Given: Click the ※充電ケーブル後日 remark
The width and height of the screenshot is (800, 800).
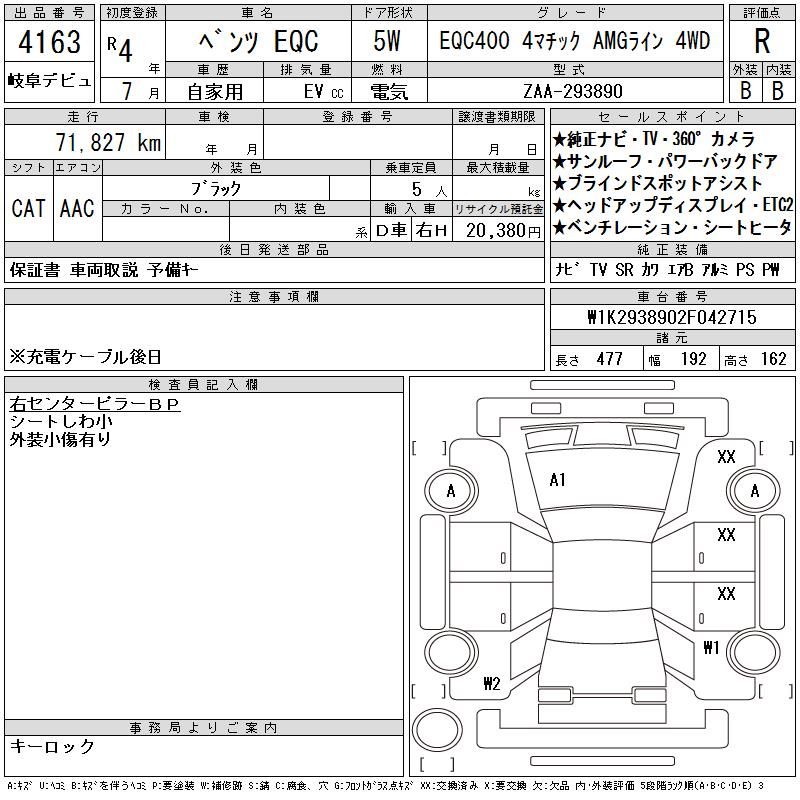Looking at the screenshot, I should point(85,357).
